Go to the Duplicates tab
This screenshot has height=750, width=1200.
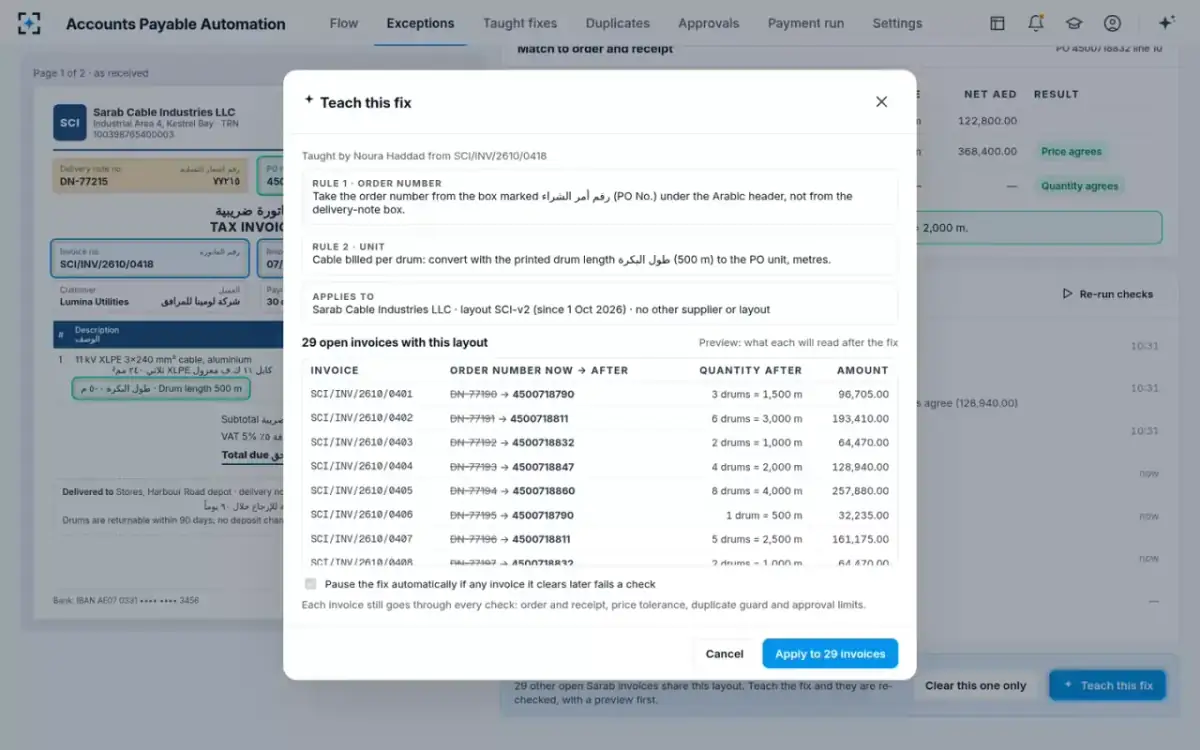617,23
